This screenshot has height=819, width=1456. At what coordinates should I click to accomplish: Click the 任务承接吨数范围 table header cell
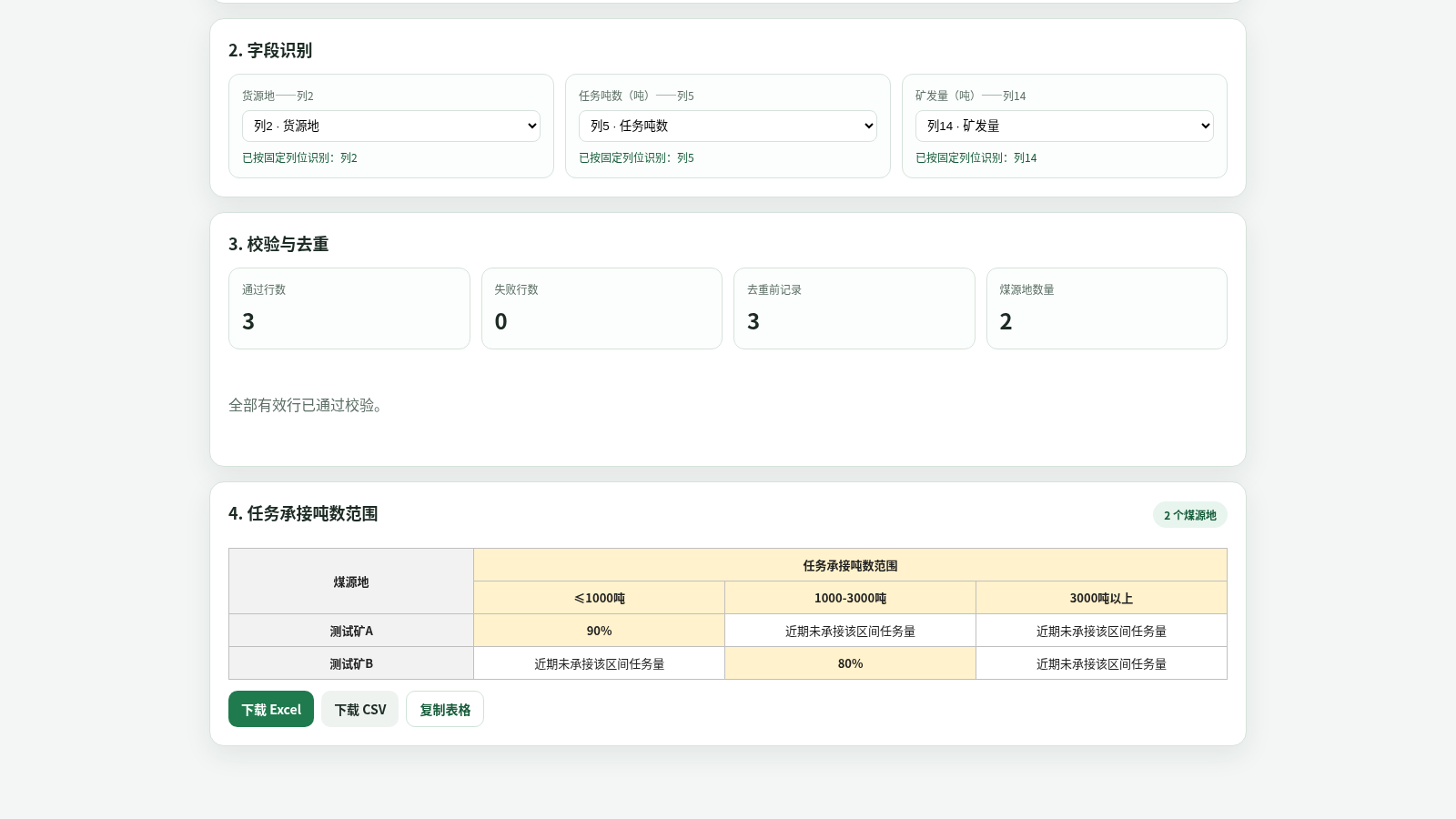(x=850, y=565)
